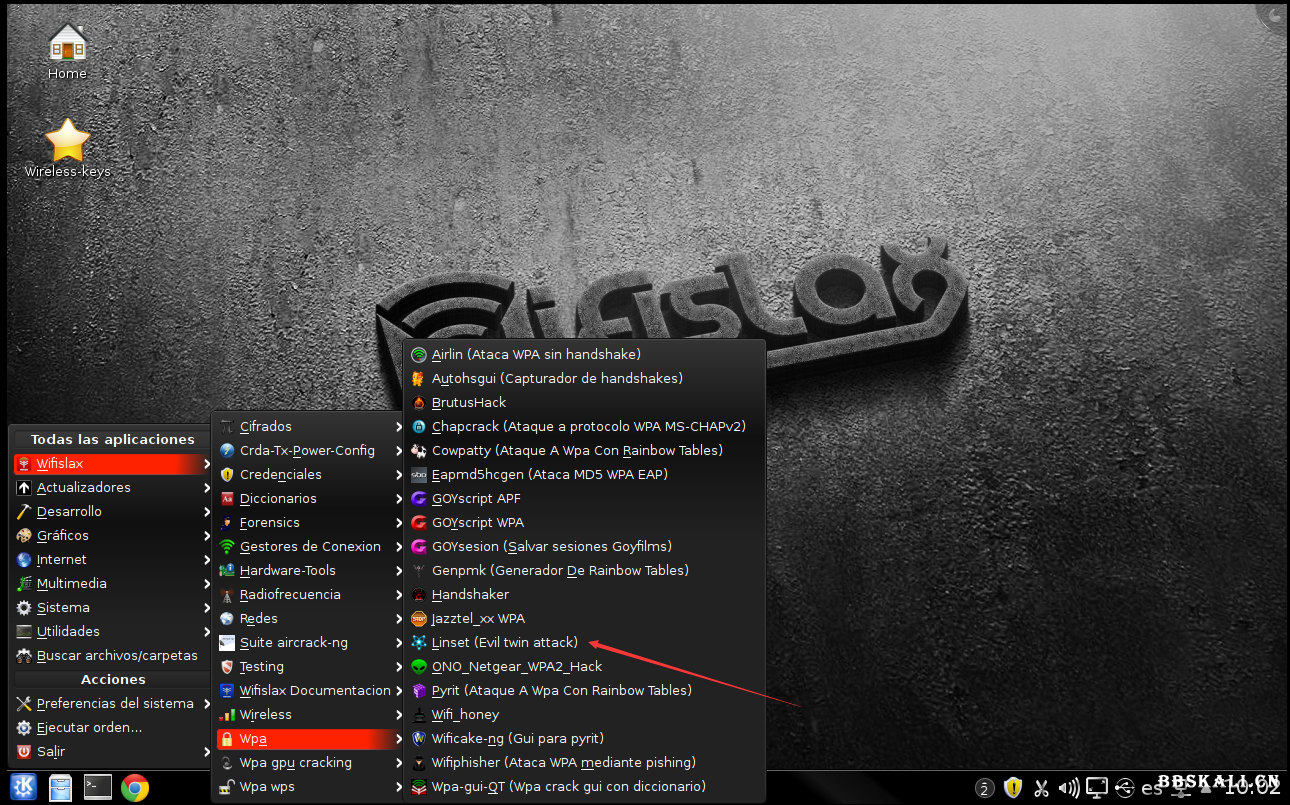Viewport: 1290px width, 805px height.
Task: Expand the Internet applications category
Action: [62, 559]
